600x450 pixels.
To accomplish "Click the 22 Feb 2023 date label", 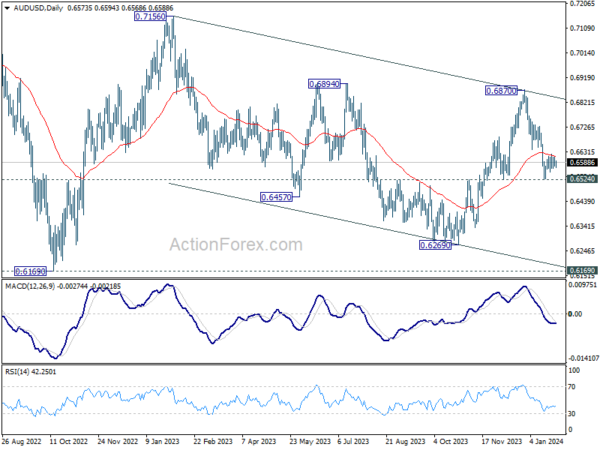I will pyautogui.click(x=213, y=441).
